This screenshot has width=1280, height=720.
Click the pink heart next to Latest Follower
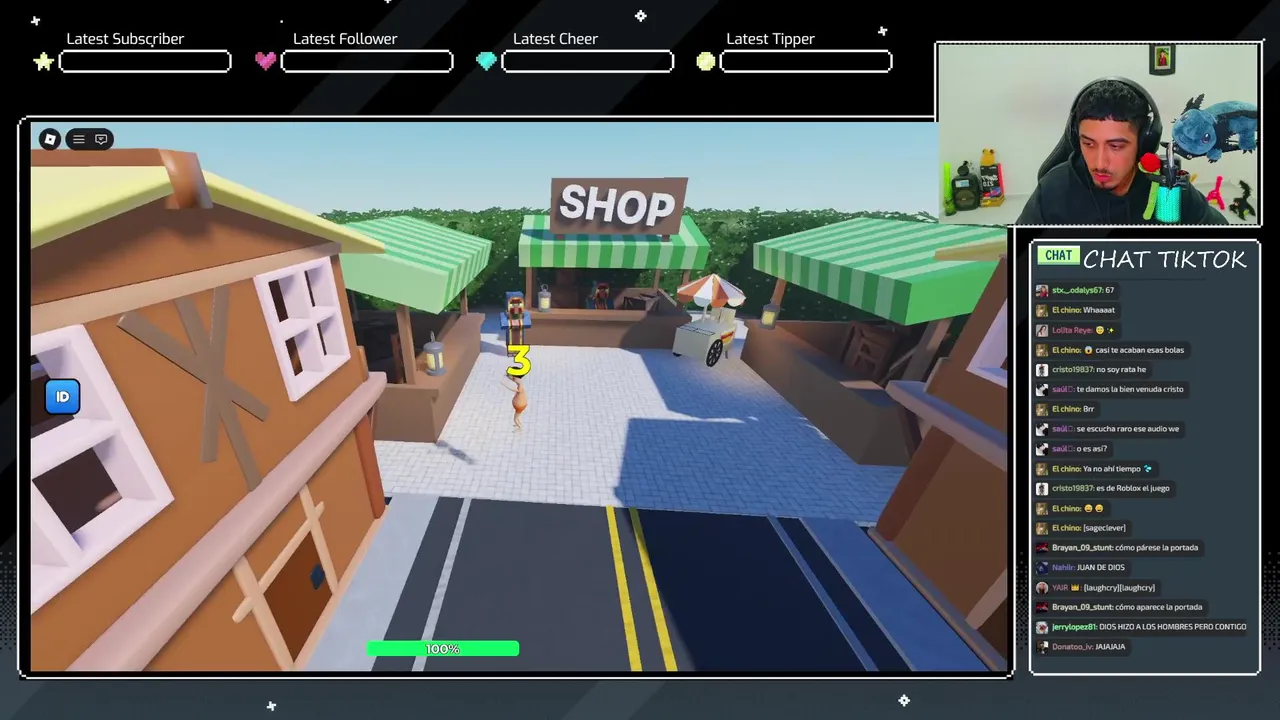265,61
